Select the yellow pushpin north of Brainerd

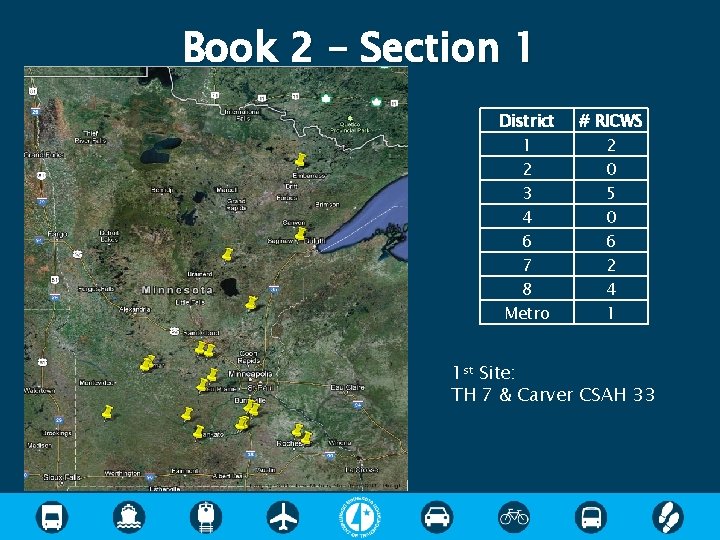point(227,254)
